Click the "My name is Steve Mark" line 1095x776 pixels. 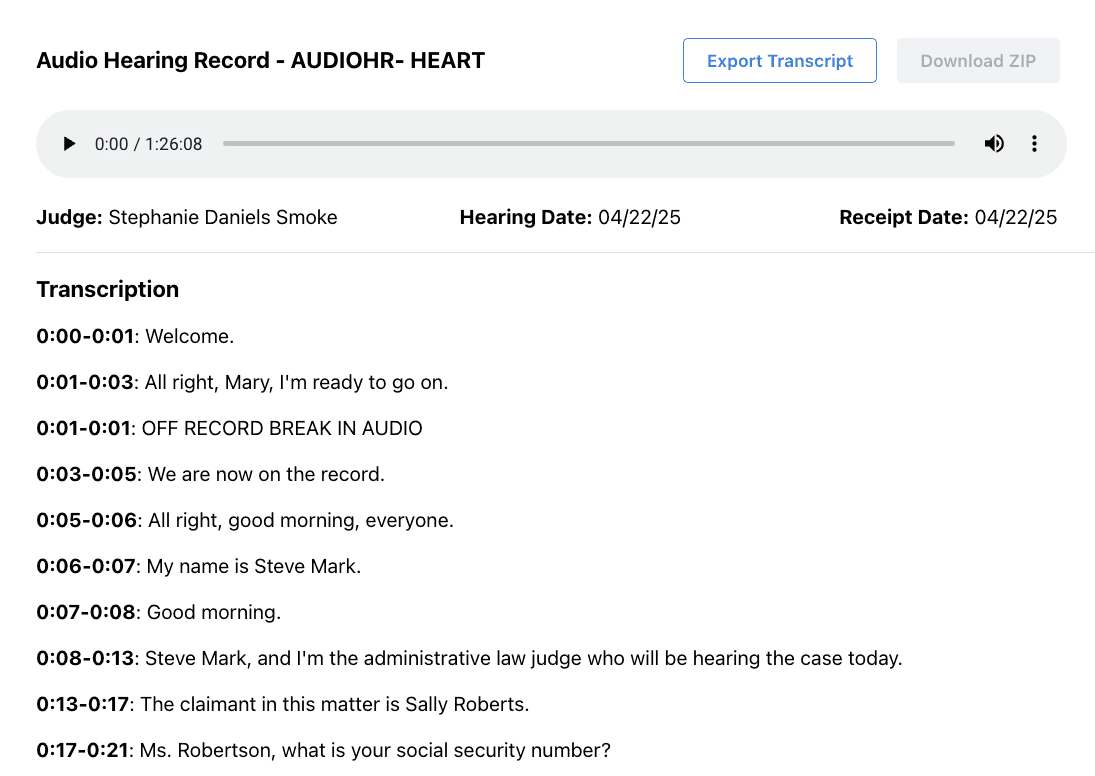[253, 566]
